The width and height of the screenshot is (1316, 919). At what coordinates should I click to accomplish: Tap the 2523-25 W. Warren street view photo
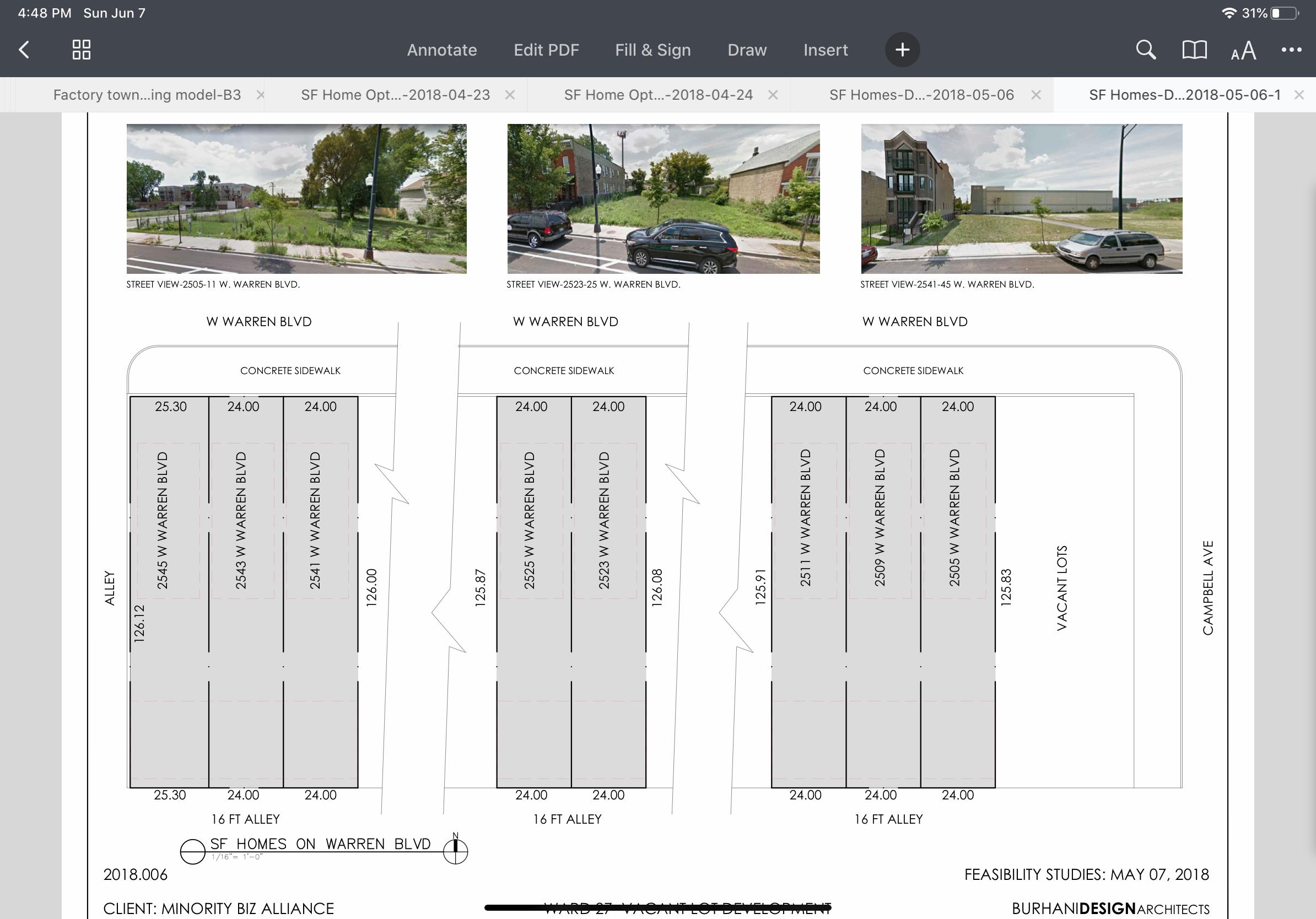[663, 198]
